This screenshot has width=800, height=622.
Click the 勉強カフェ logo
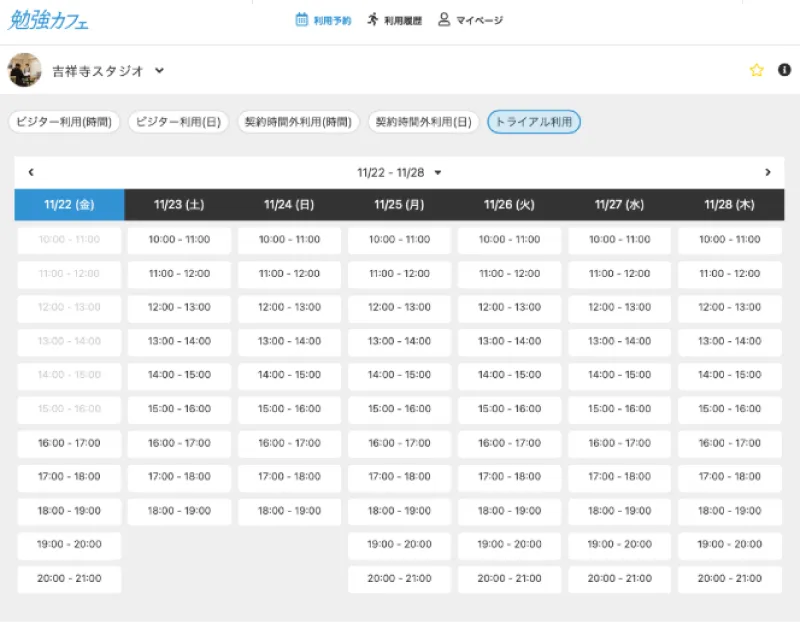click(48, 20)
